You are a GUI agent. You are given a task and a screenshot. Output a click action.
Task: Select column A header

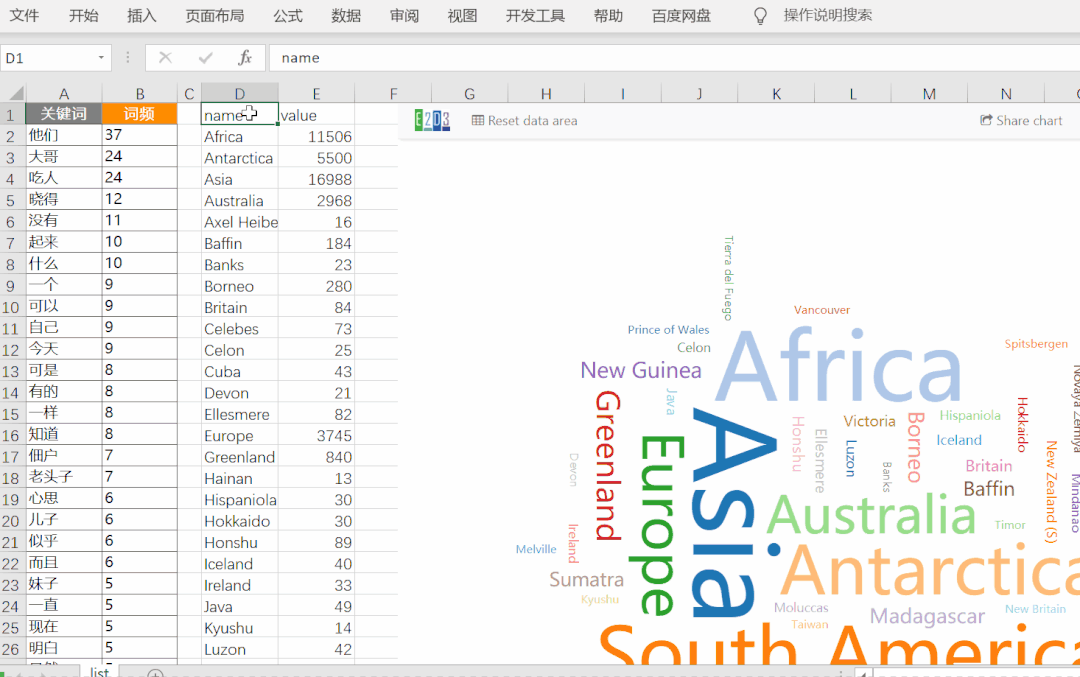coord(63,94)
